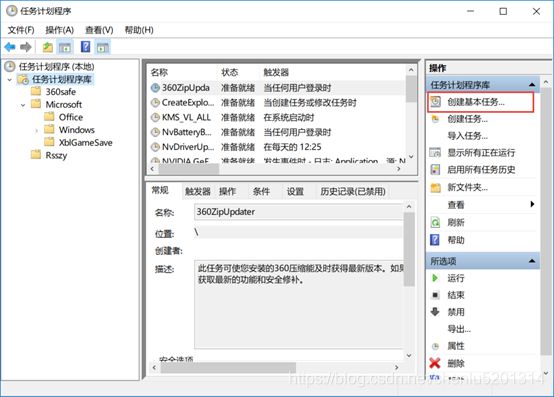
Task: Click the 触发器 column header
Action: coord(276,72)
